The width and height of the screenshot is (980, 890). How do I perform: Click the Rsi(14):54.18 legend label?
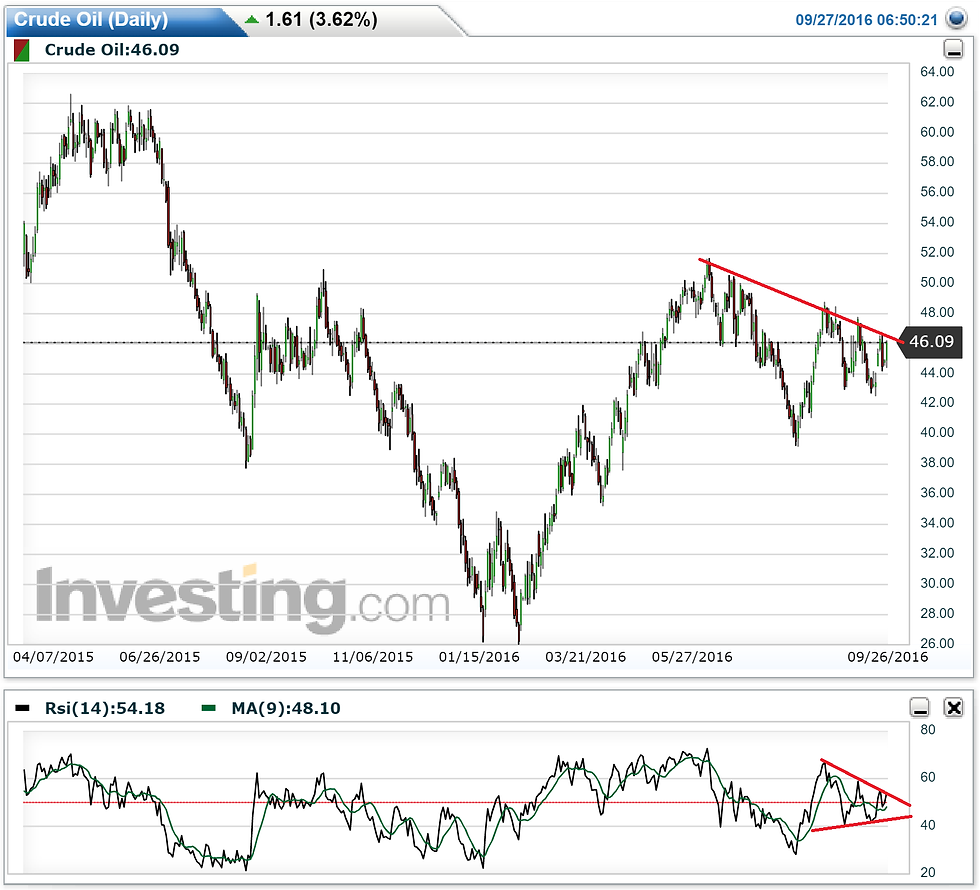pos(105,708)
